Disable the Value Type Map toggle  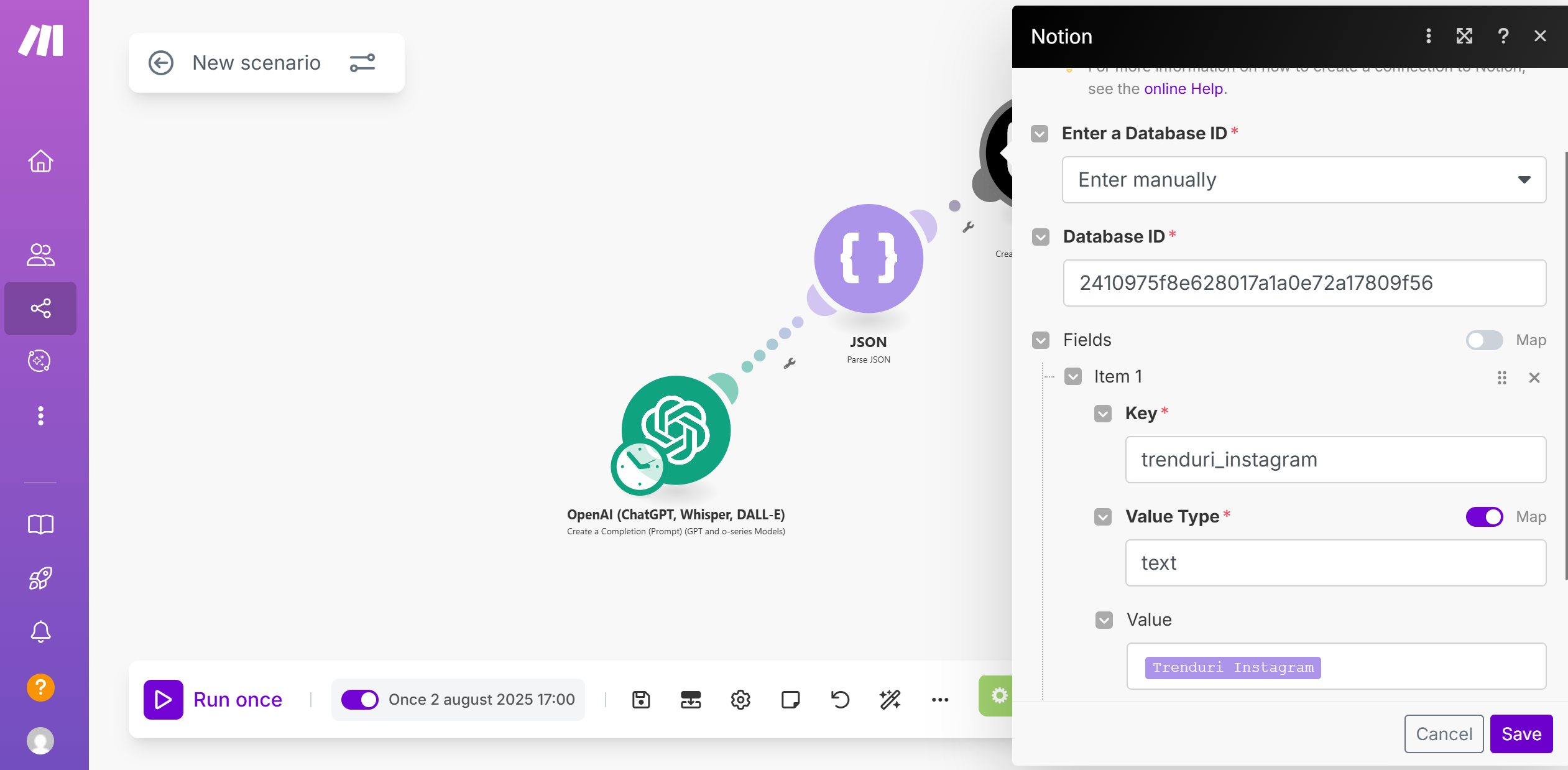(x=1484, y=516)
